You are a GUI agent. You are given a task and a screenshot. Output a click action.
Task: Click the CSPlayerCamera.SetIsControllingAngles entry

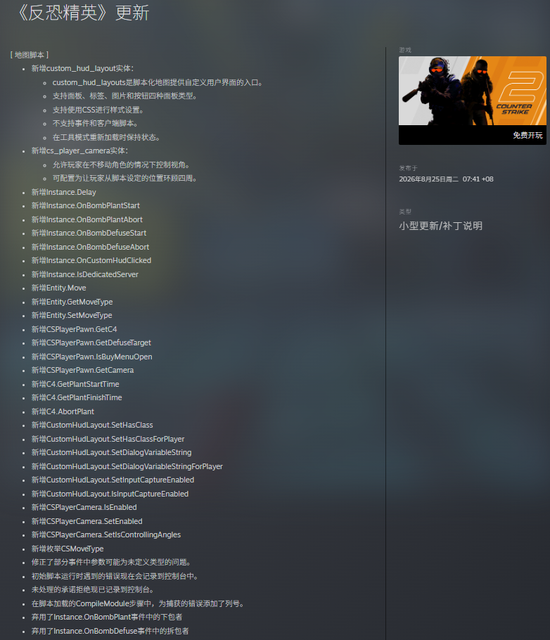coord(106,535)
